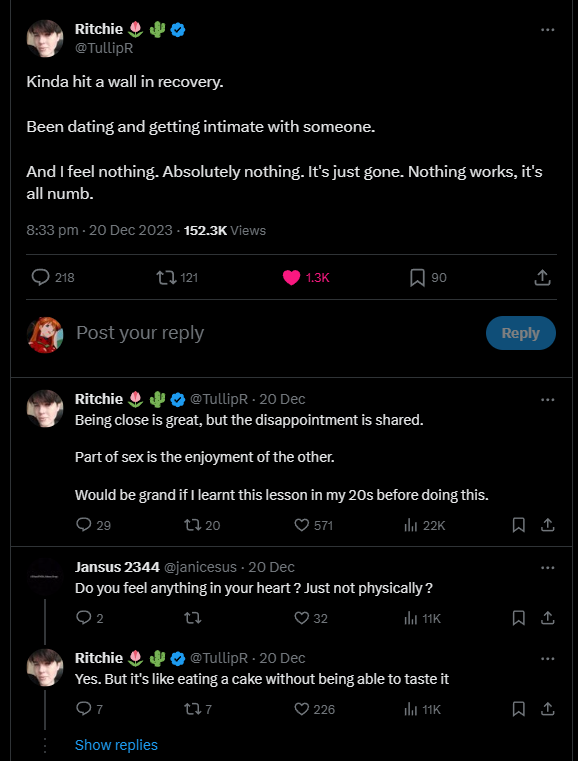Click the blue Reply button

pos(520,333)
